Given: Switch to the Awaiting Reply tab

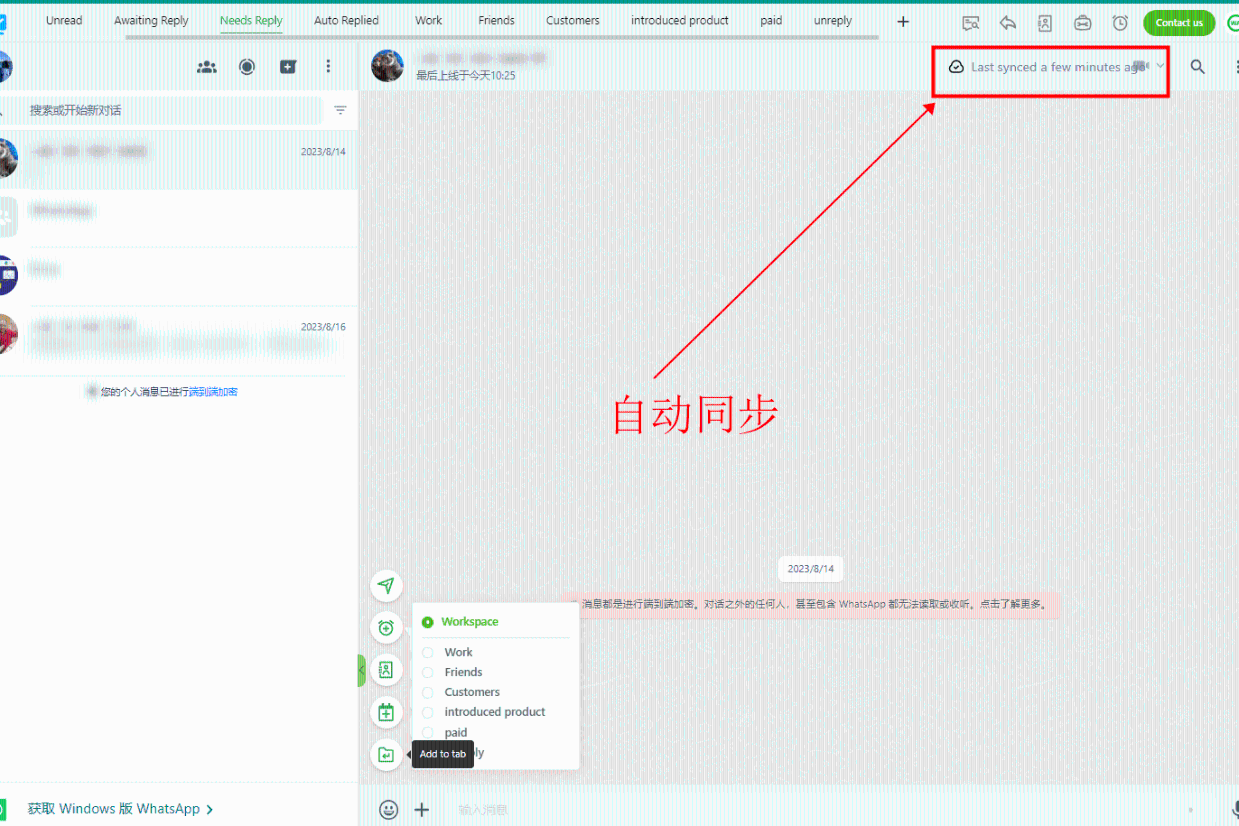Looking at the screenshot, I should [x=151, y=20].
